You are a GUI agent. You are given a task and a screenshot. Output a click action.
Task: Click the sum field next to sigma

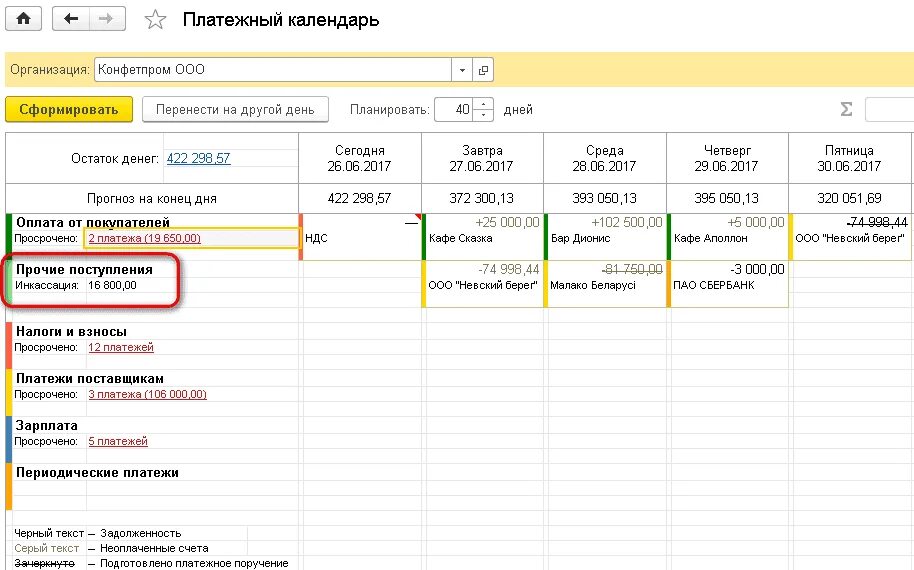(890, 110)
